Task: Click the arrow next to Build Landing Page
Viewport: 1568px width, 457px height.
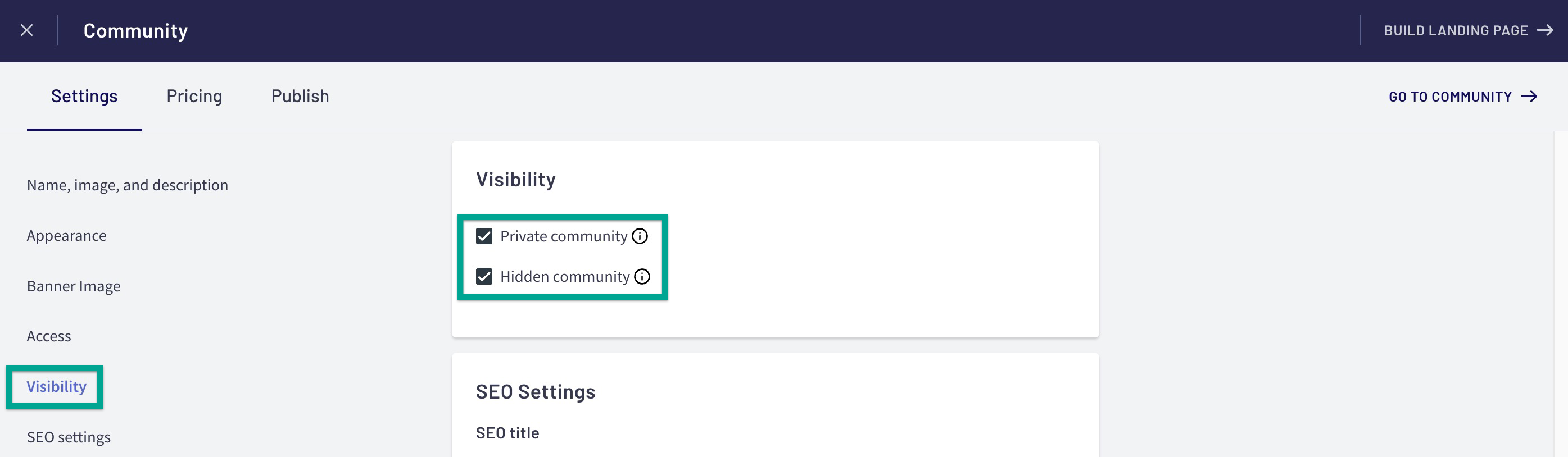Action: coord(1545,30)
